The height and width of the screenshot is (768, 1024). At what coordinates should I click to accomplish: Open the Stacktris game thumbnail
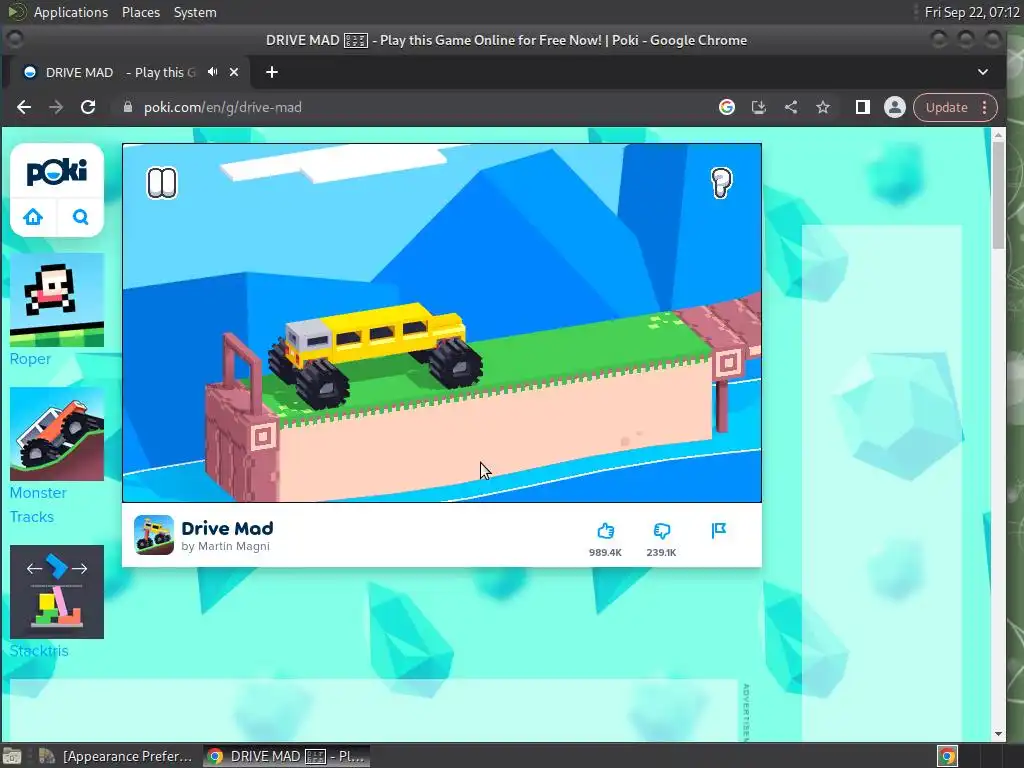pos(57,592)
